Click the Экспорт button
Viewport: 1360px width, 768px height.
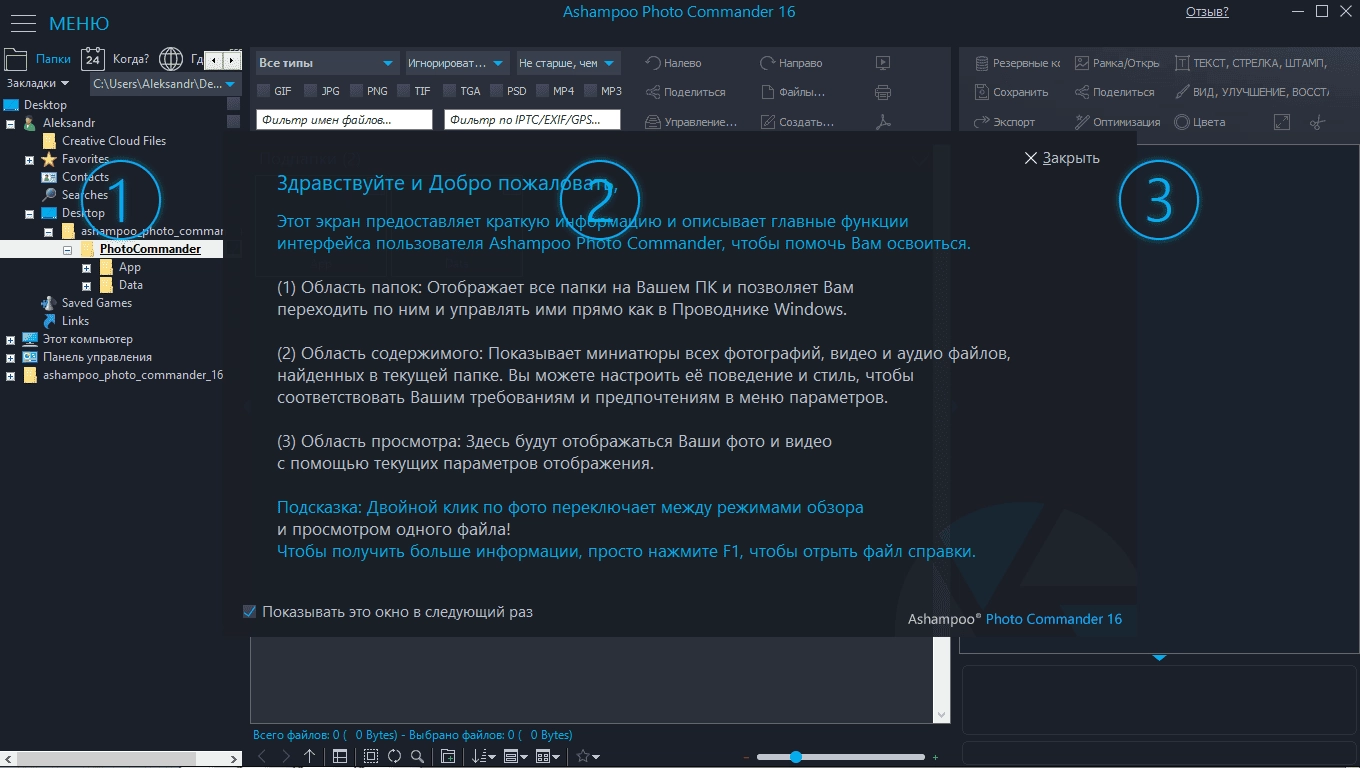pos(1004,122)
